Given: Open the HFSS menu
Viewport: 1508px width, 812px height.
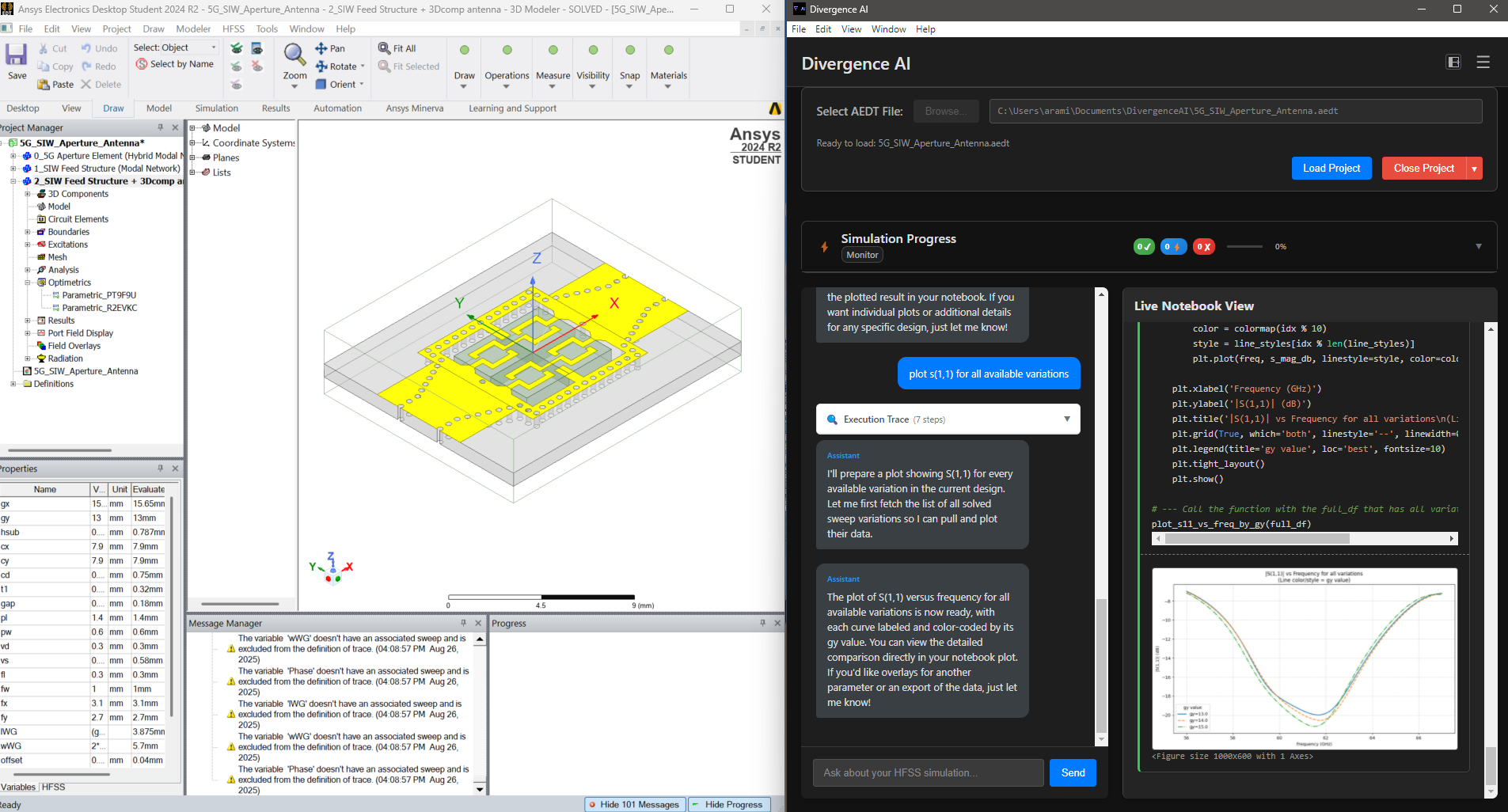Looking at the screenshot, I should point(234,28).
